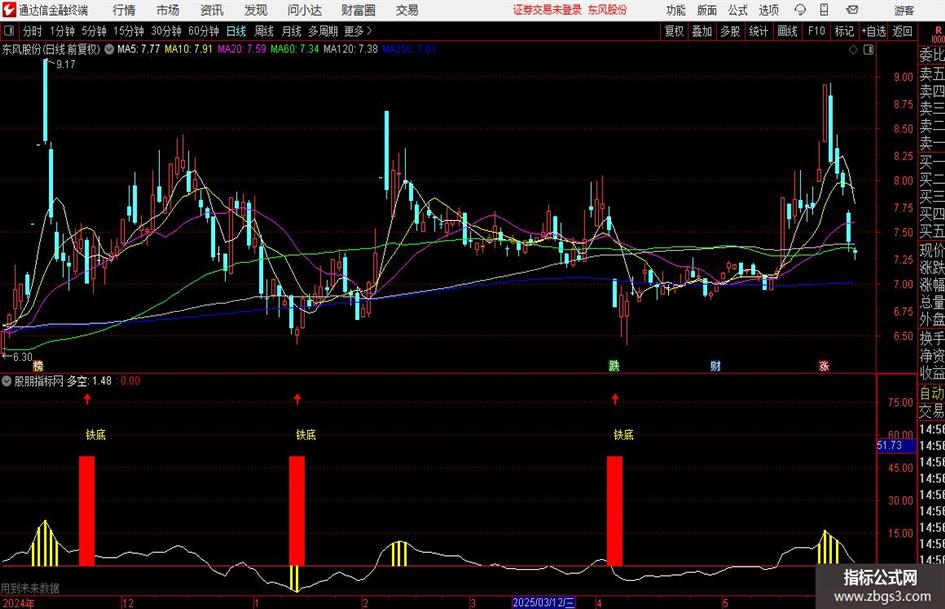Viewport: 945px width, 609px height.
Task: Switch to the 周线 period tab
Action: point(263,31)
